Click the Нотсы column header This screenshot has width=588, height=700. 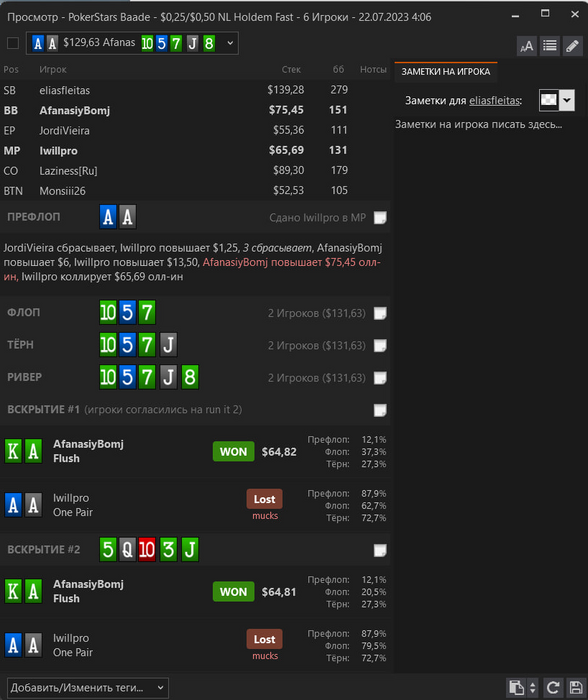pos(373,70)
